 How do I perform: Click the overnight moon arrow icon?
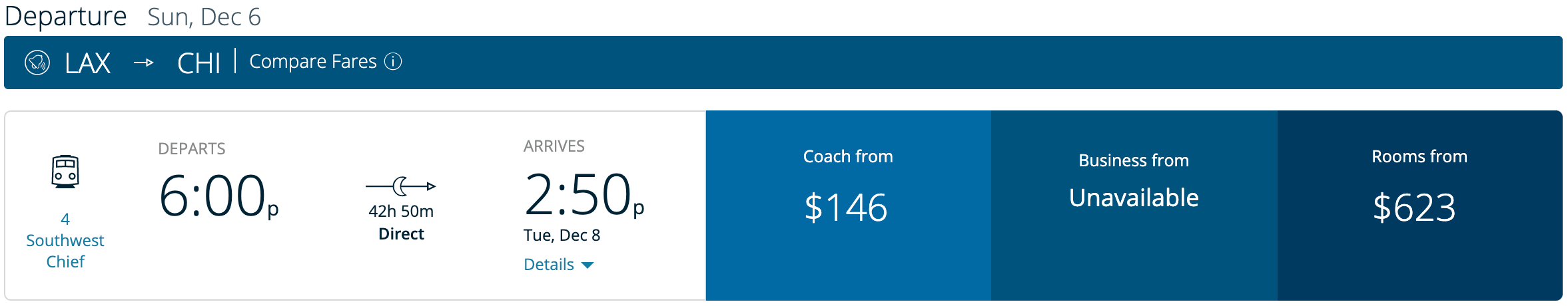coord(401,186)
